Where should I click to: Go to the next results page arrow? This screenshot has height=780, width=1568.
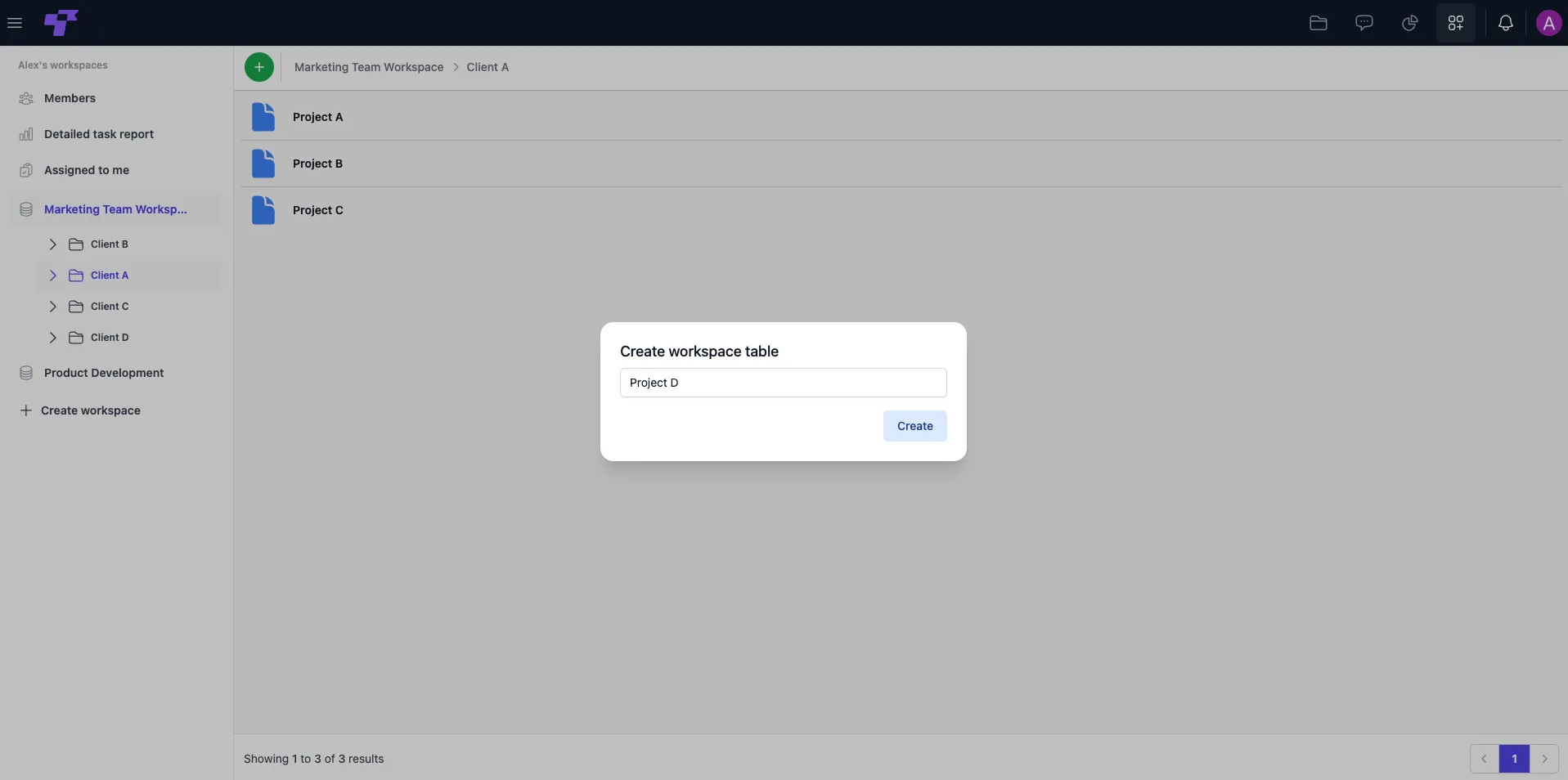coord(1544,759)
